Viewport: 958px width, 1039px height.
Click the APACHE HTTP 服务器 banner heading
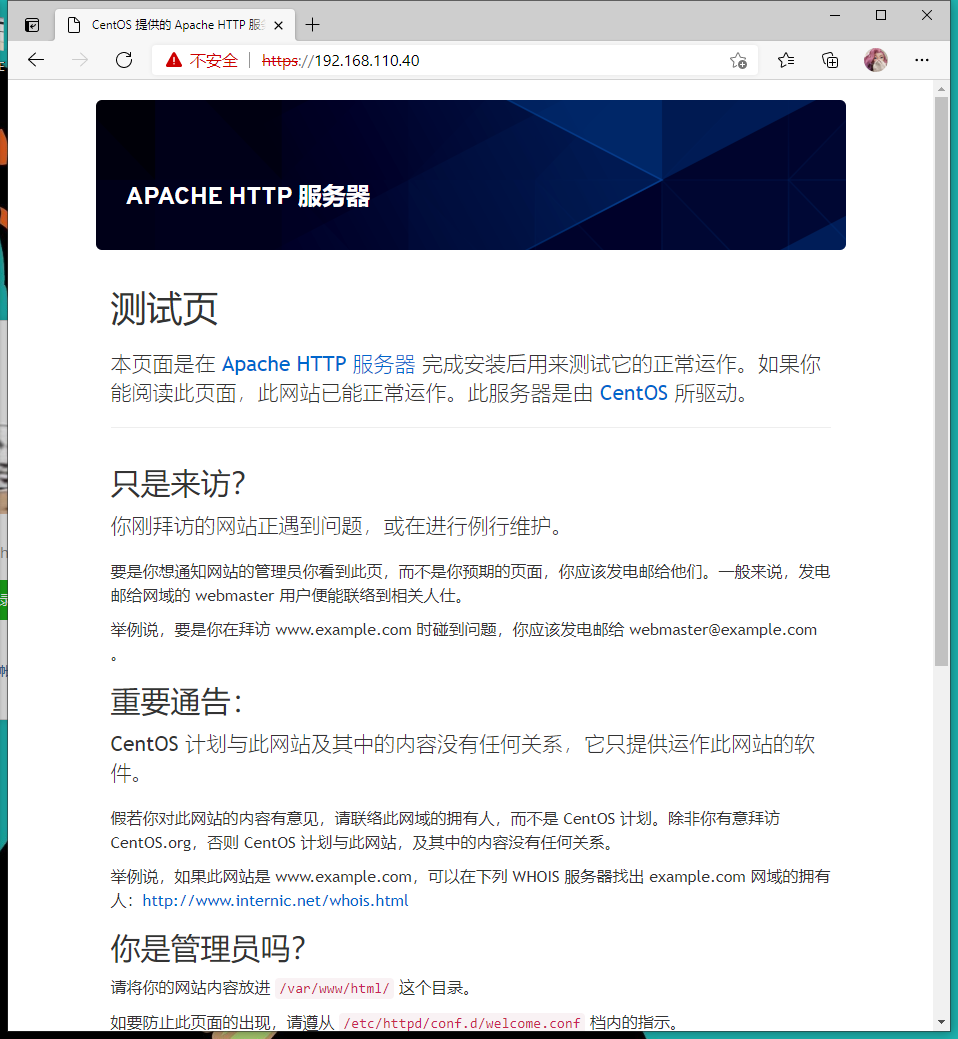coord(248,196)
